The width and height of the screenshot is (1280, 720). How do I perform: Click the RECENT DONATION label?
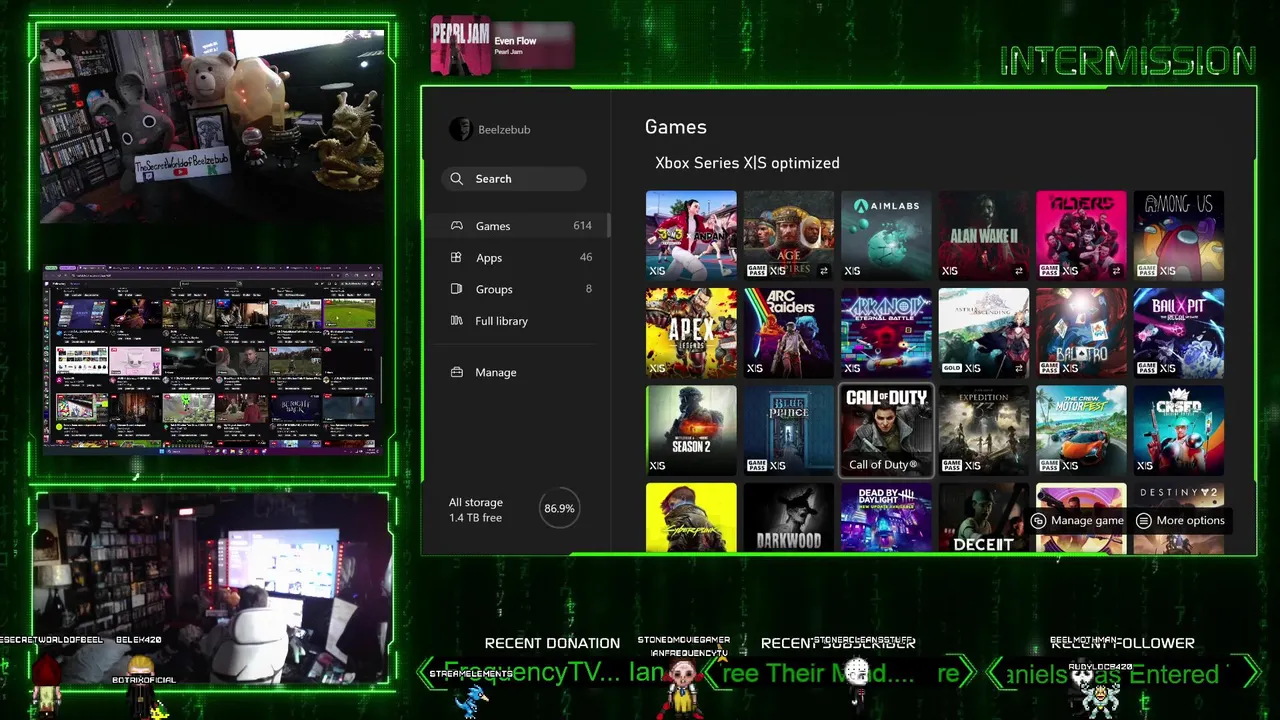pos(552,643)
